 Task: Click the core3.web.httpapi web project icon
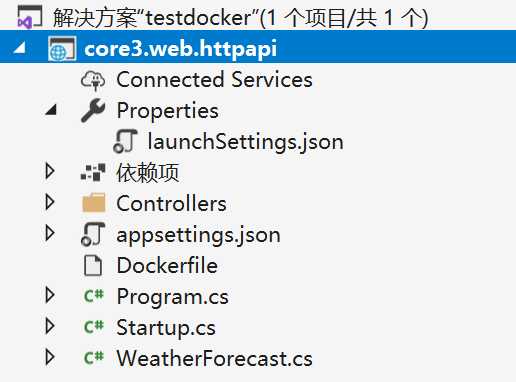[62, 49]
